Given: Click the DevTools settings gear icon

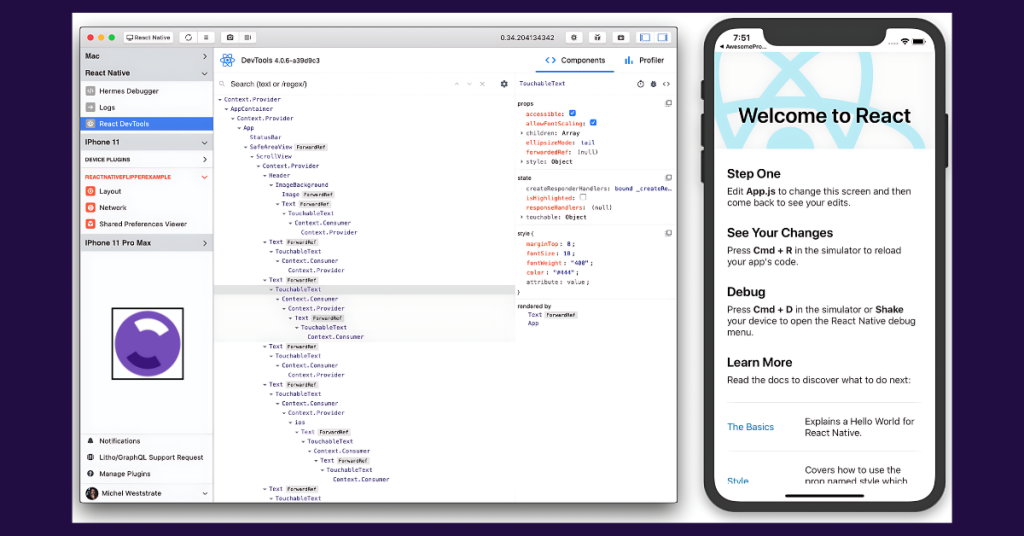Looking at the screenshot, I should click(504, 84).
